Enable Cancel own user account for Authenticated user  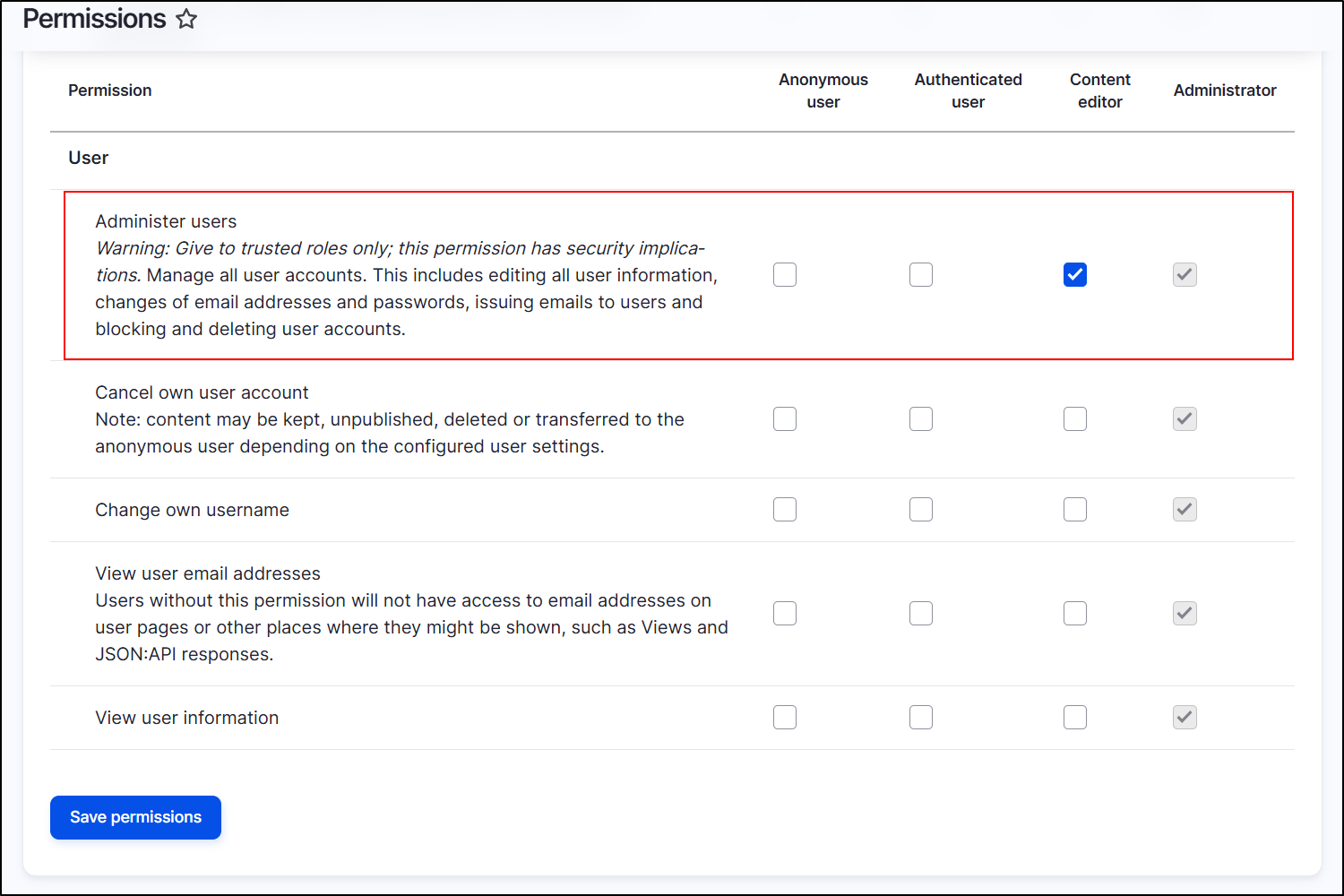click(x=921, y=419)
